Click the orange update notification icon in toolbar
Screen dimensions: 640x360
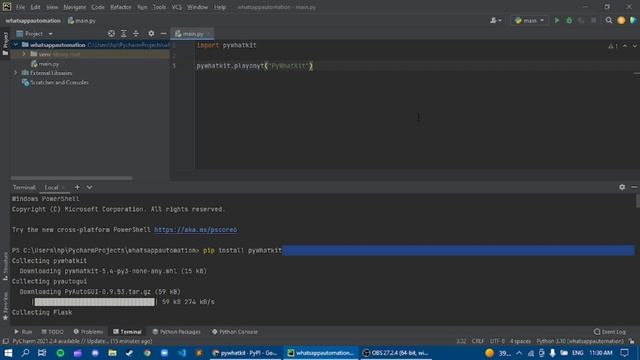coord(621,20)
